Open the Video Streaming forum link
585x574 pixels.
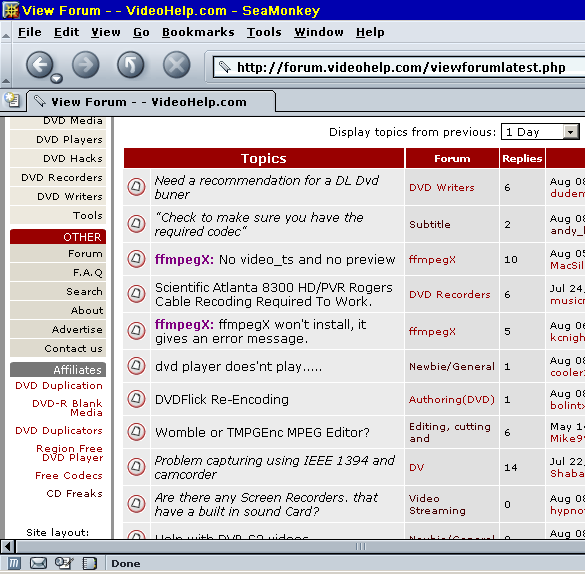(437, 504)
